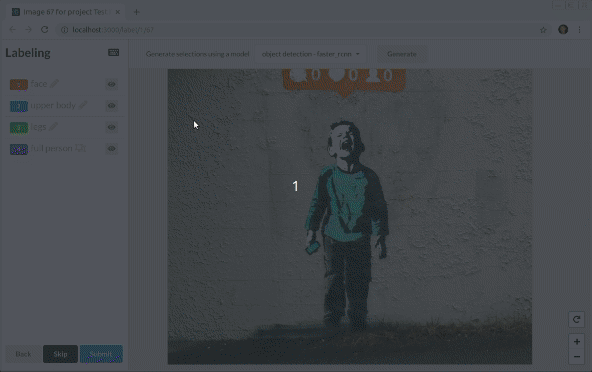Click the face label text
Screen dimensions: 592x372
click(39, 83)
